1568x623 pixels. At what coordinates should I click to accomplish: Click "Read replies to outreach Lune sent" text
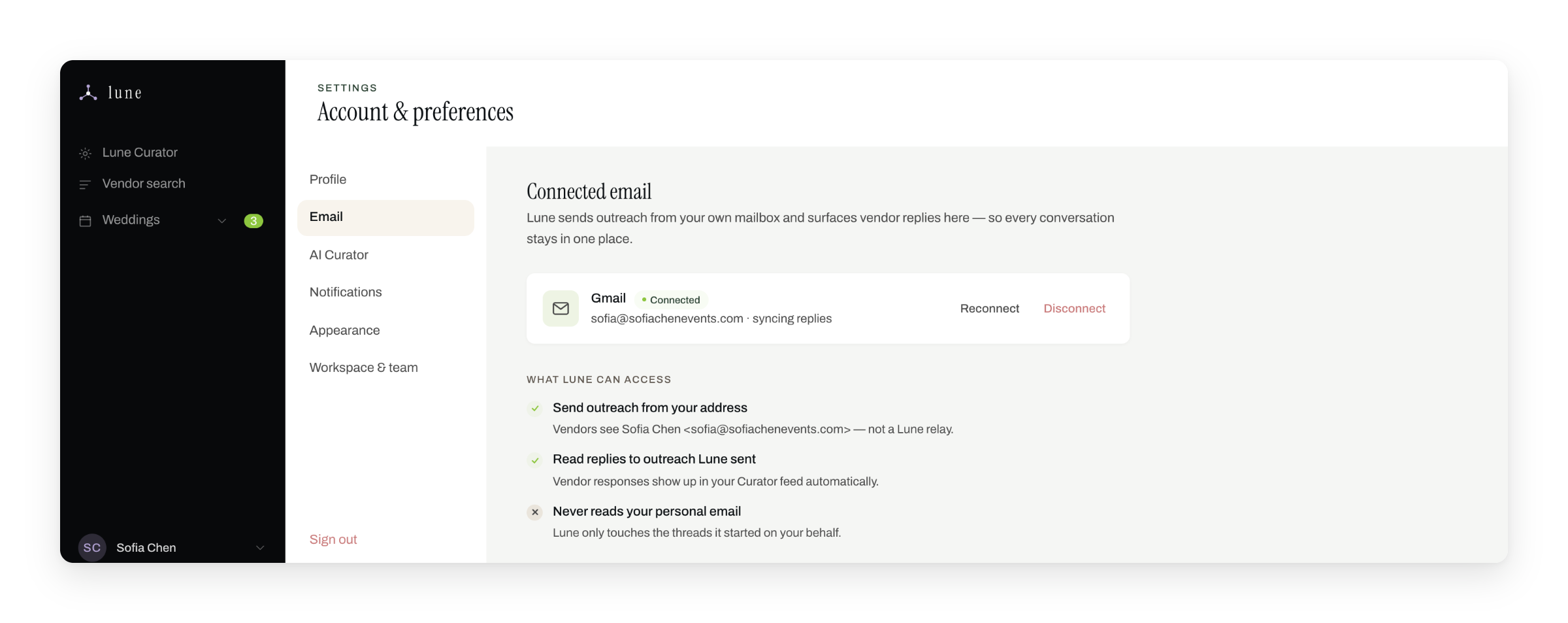(654, 460)
